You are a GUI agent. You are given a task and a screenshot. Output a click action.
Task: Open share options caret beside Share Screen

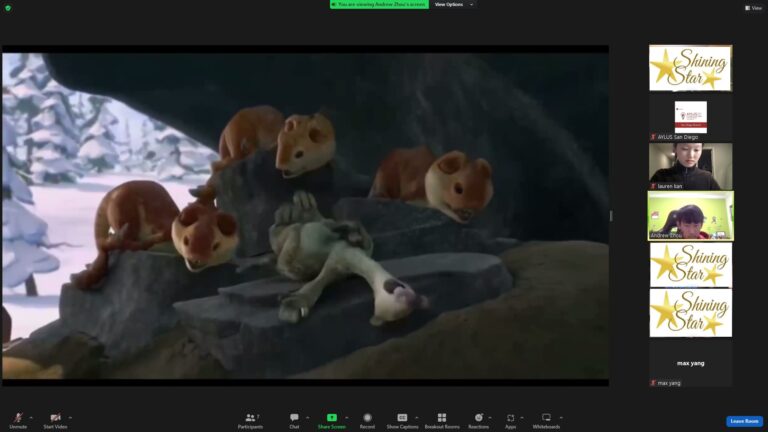[x=347, y=418]
